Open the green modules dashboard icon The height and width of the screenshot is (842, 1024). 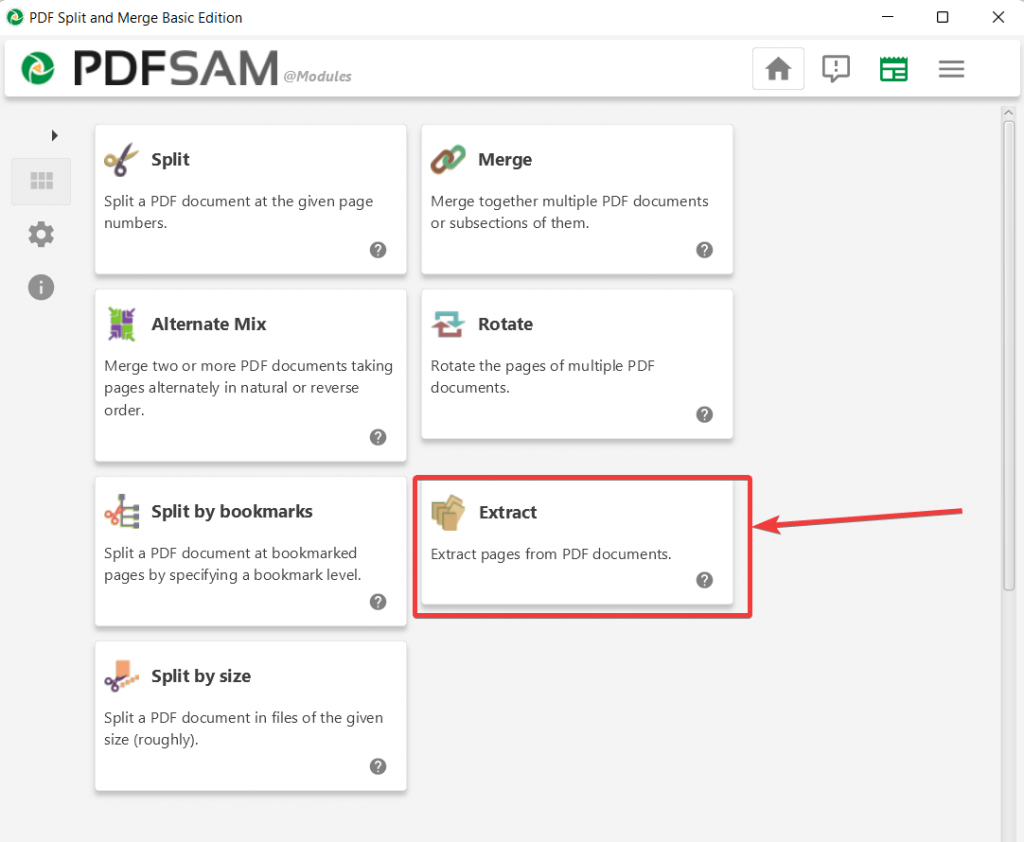pyautogui.click(x=893, y=69)
